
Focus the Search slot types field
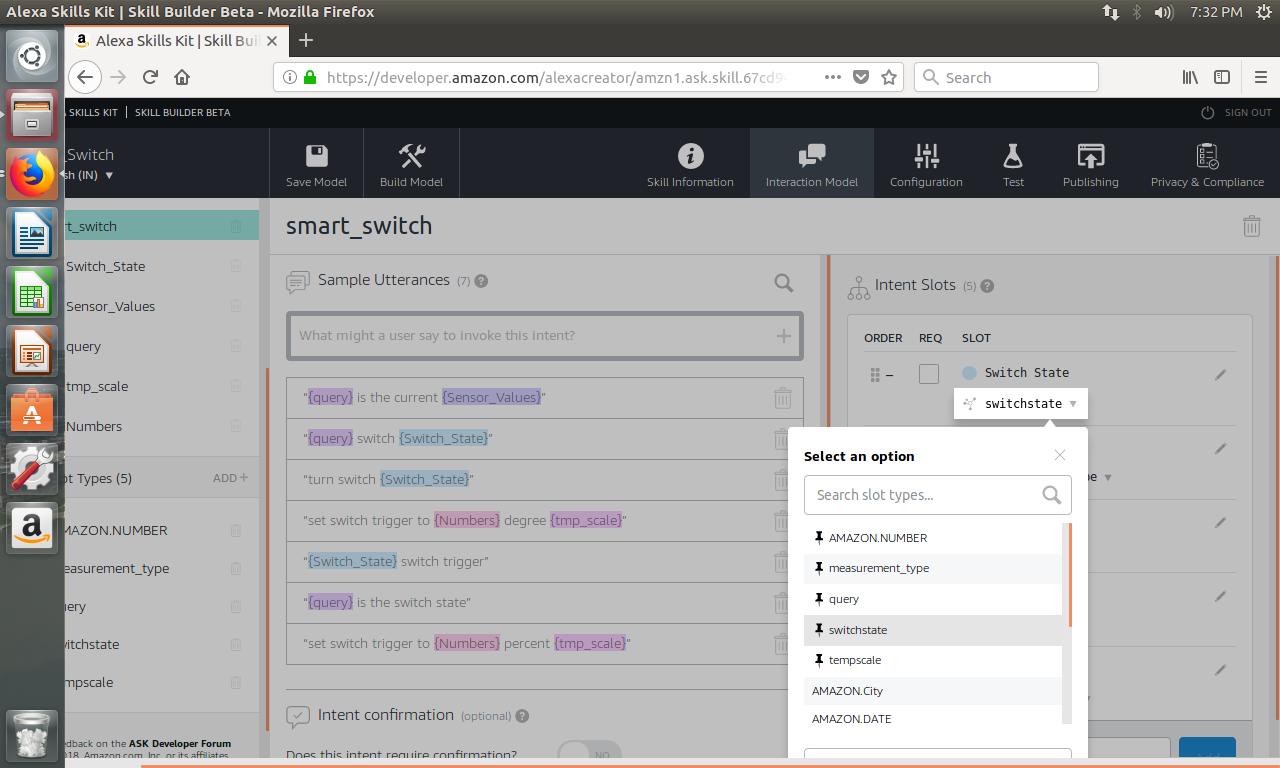[937, 495]
